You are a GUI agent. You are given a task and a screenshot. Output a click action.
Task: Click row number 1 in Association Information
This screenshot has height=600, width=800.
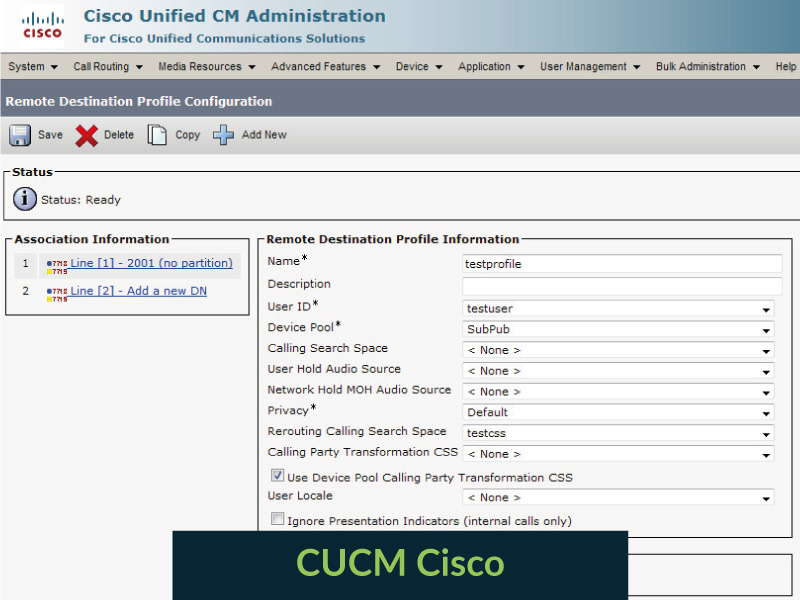tap(25, 264)
